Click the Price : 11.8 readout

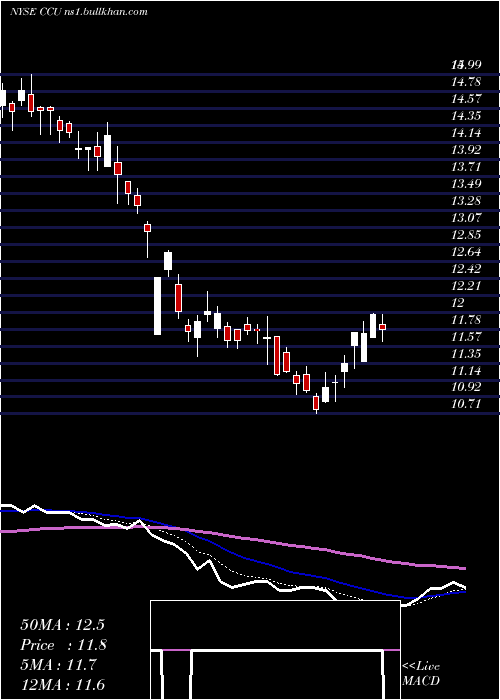pyautogui.click(x=64, y=645)
